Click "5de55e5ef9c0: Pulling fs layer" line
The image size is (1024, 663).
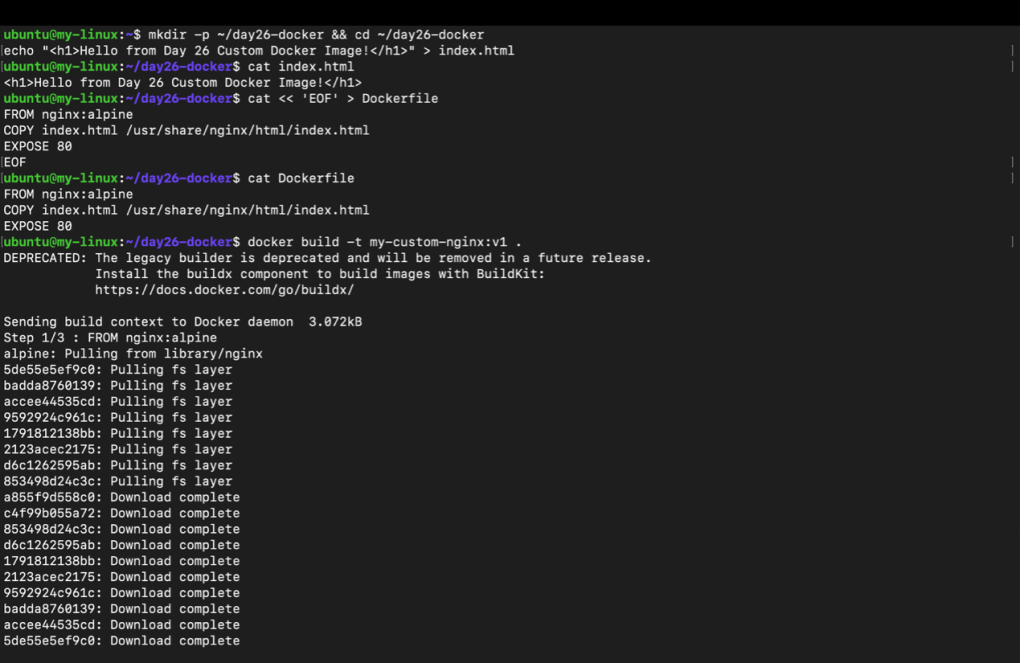tap(118, 370)
